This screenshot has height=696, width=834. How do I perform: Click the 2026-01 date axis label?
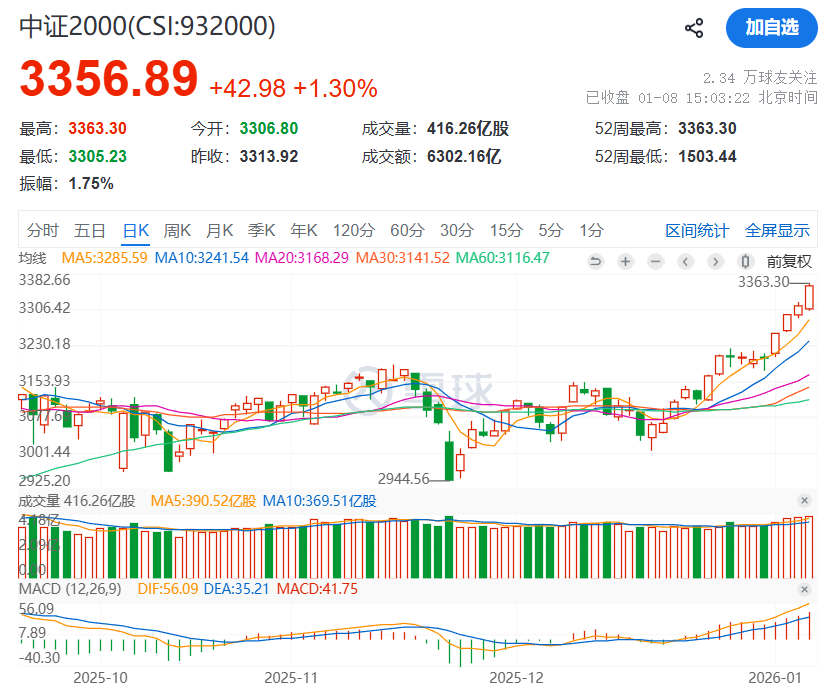point(775,678)
